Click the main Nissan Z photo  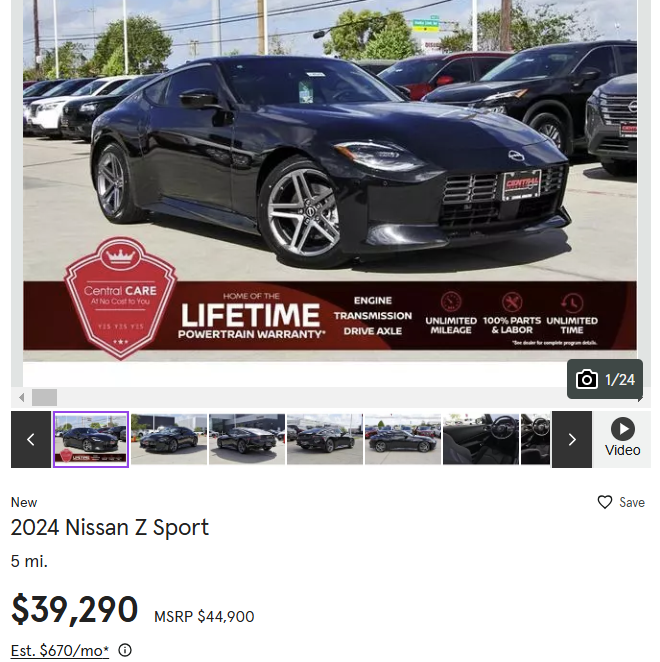coord(330,181)
